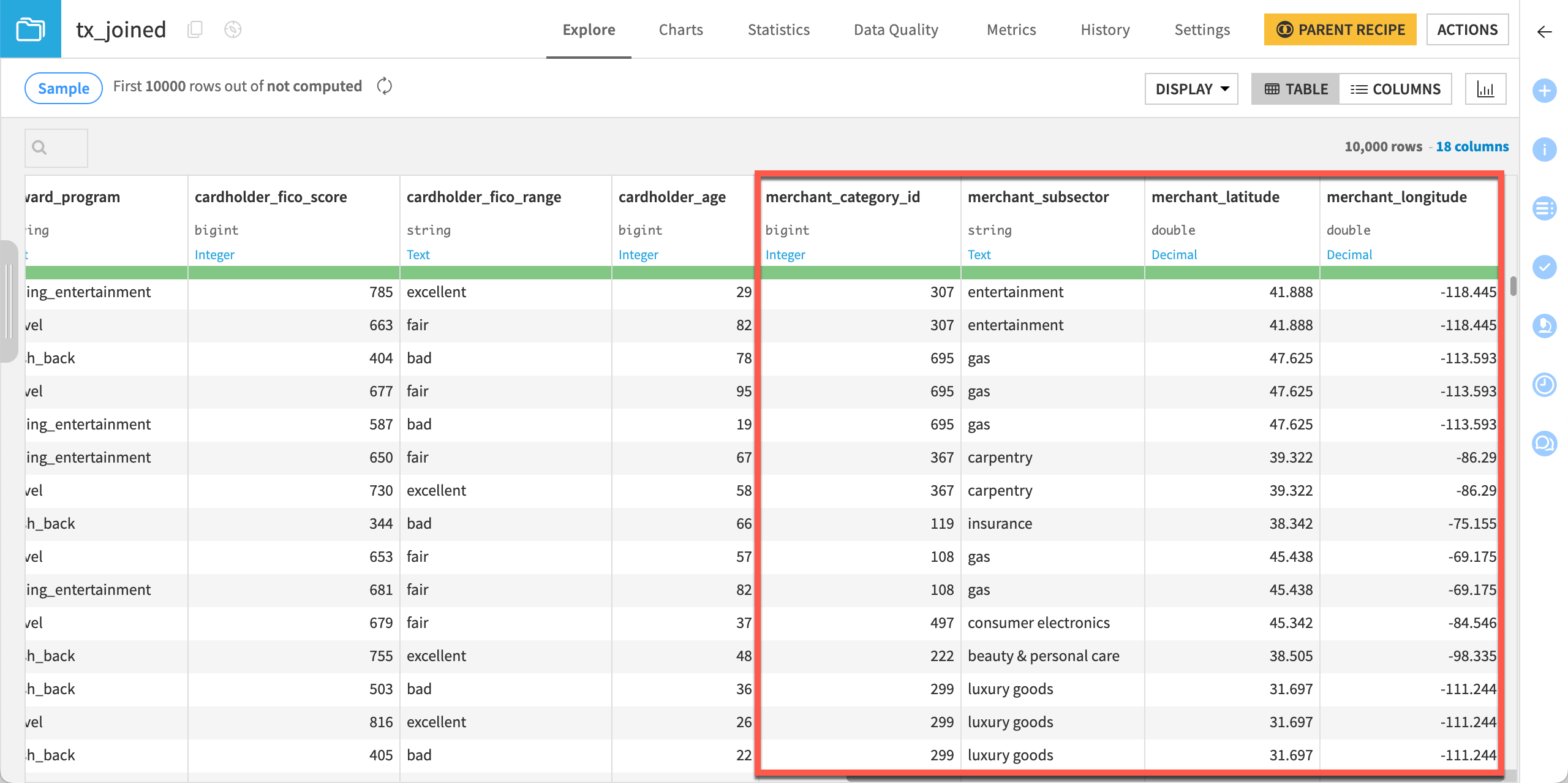
Task: Click the refresh sample icon
Action: (385, 86)
